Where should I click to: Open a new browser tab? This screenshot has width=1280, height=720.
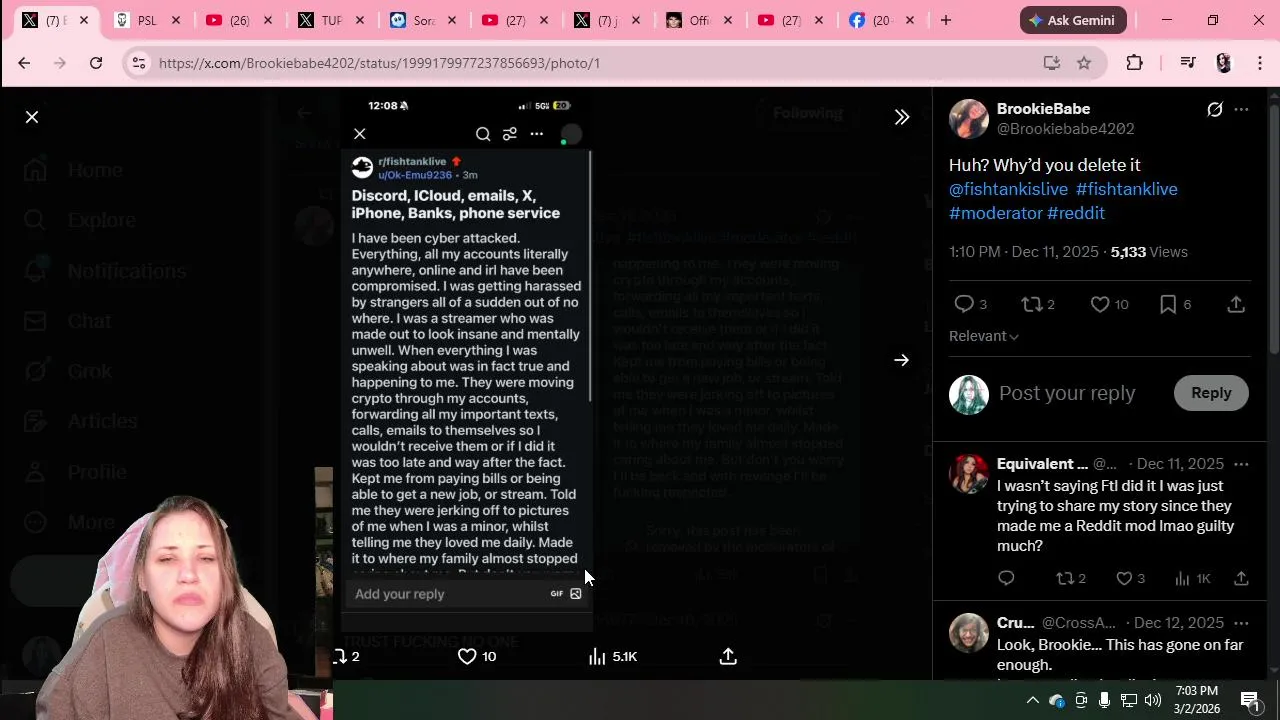pos(945,20)
